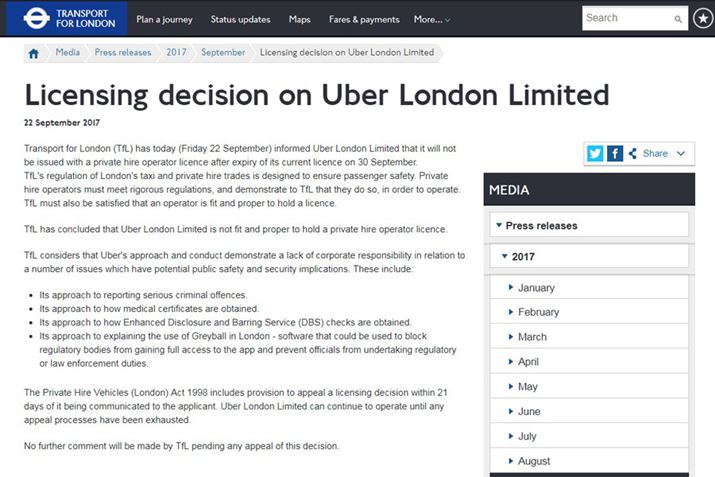Click the home icon in breadcrumb

pos(34,53)
